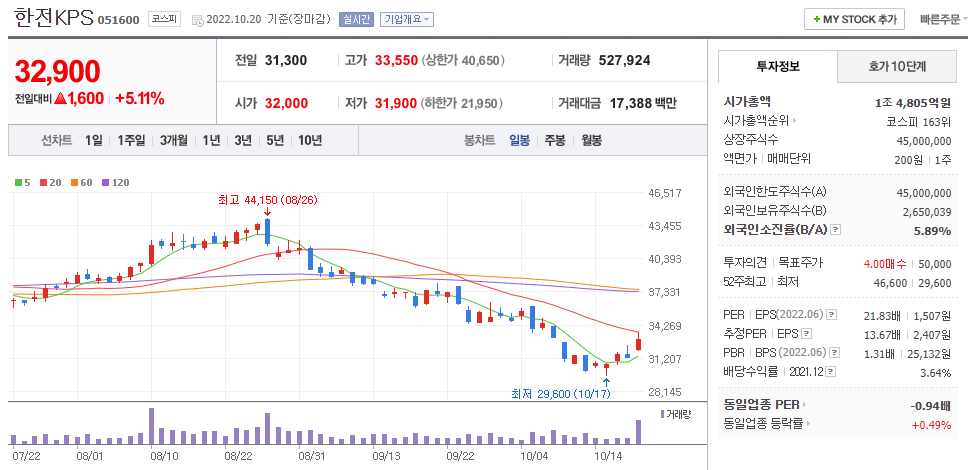The height and width of the screenshot is (470, 970).
Task: Click the 한전KPS stock name heading
Action: point(54,18)
